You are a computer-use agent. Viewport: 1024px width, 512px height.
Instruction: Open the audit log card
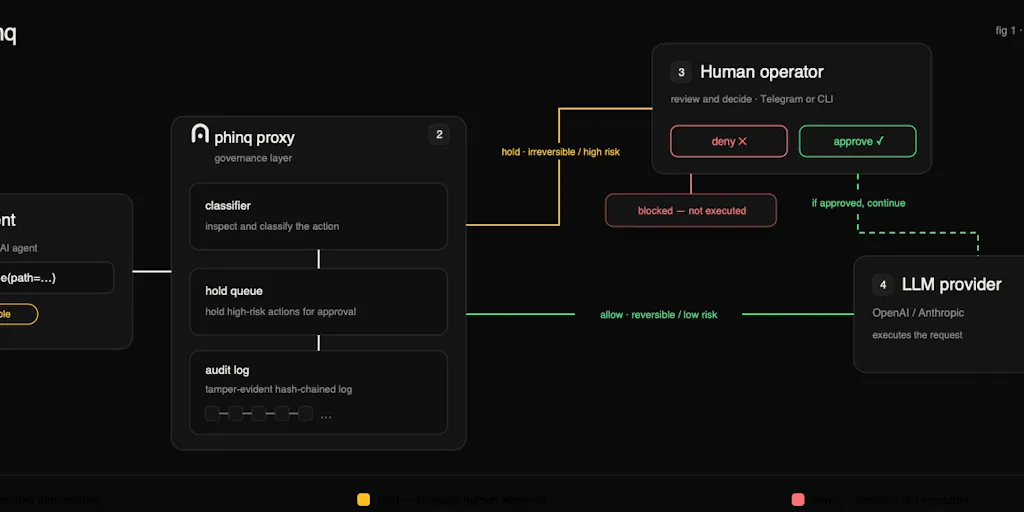[319, 392]
